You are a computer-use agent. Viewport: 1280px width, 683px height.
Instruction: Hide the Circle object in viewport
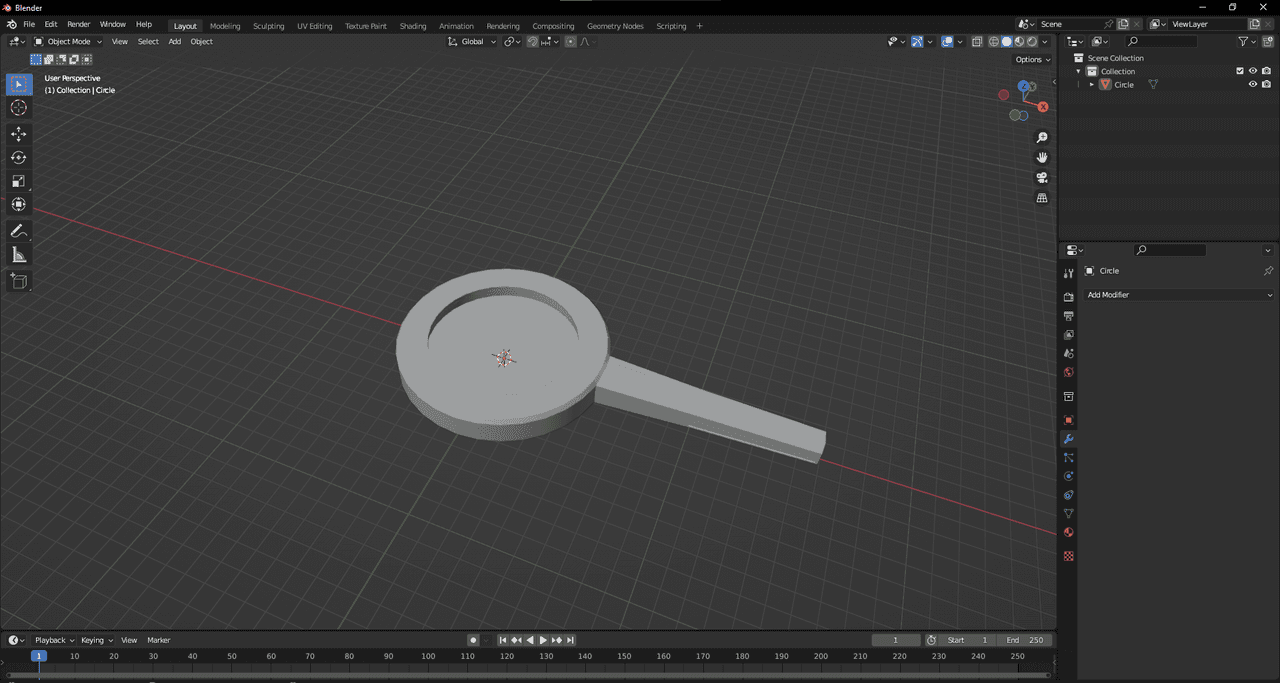pos(1252,85)
